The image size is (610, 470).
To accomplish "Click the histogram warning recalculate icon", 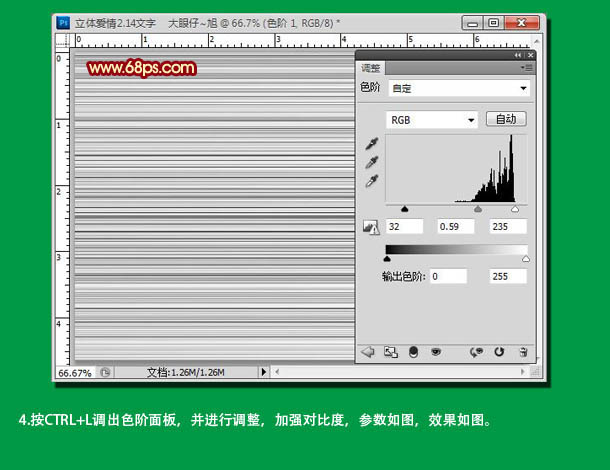I will [371, 227].
